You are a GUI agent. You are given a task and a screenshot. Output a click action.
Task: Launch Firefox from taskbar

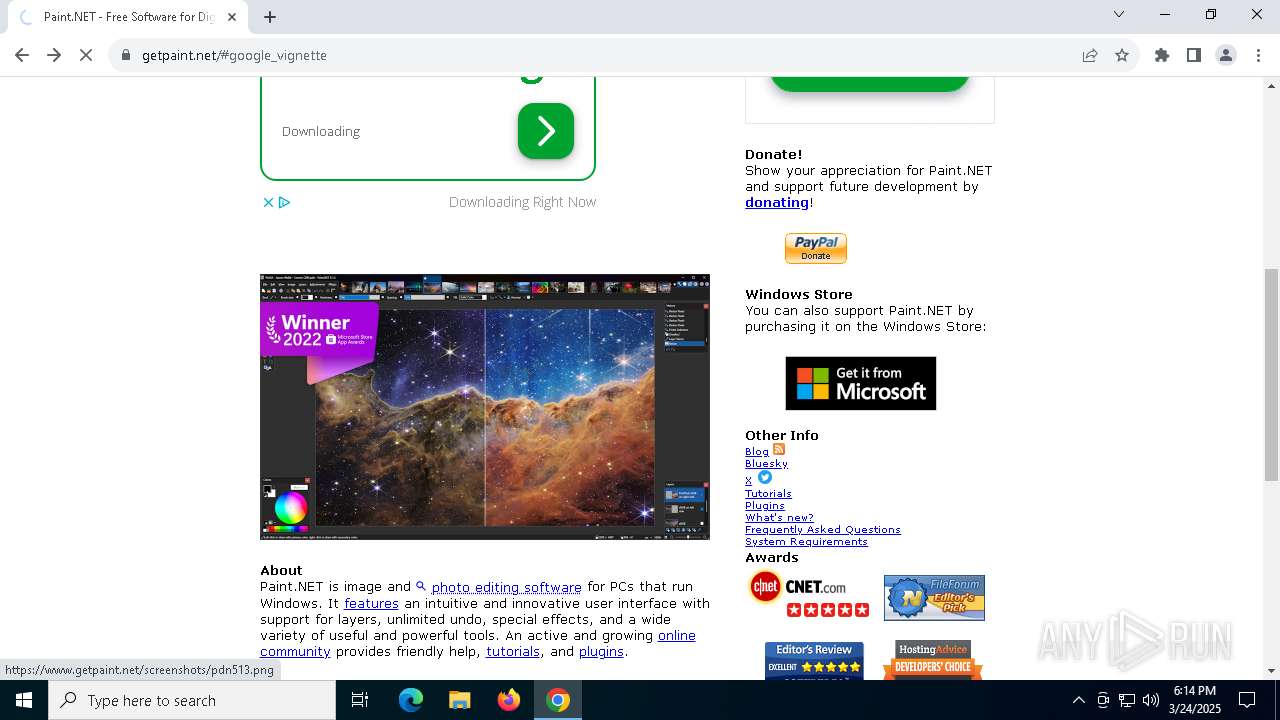(x=509, y=700)
